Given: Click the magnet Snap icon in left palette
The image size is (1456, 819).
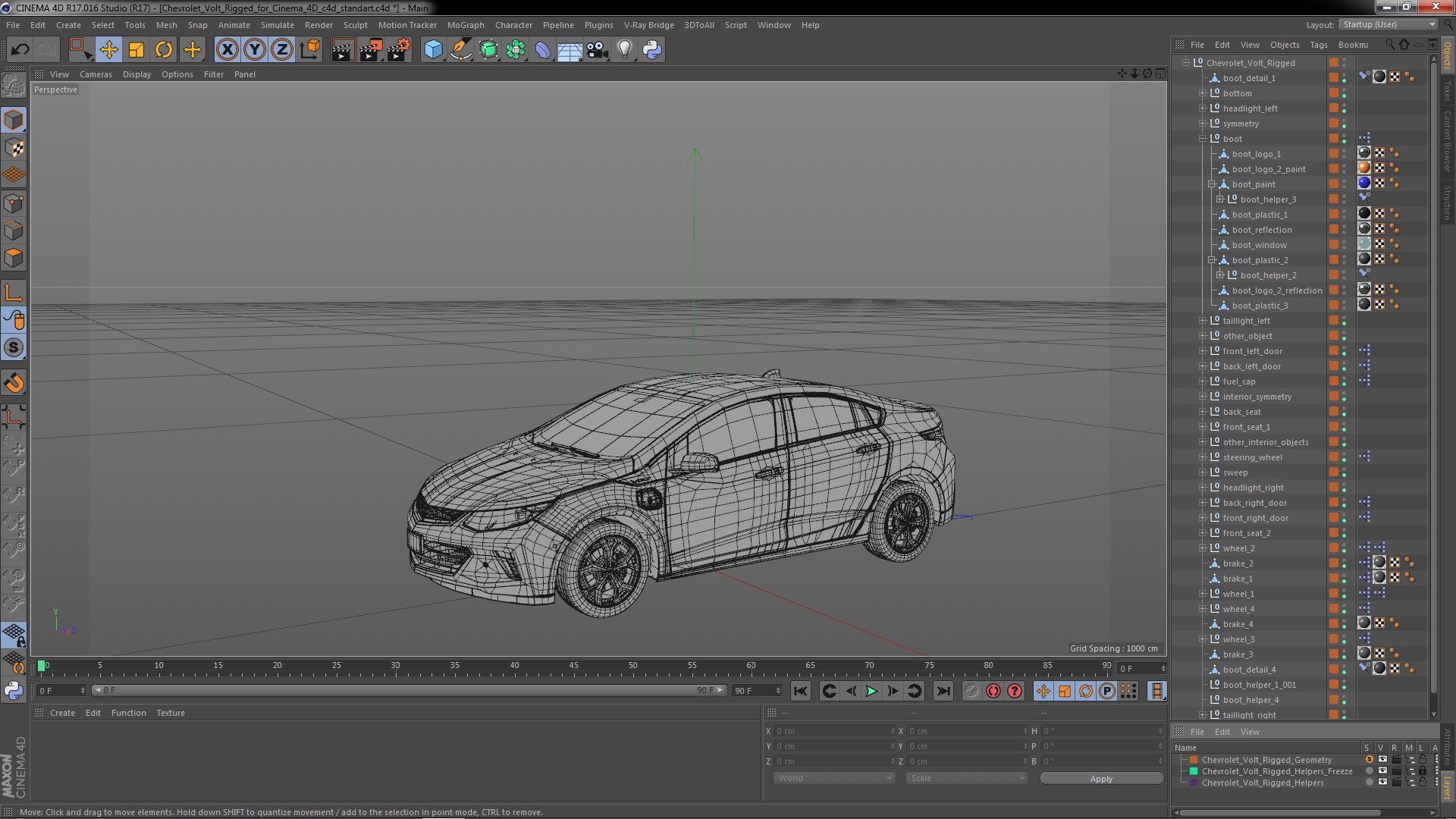Looking at the screenshot, I should click(x=14, y=383).
